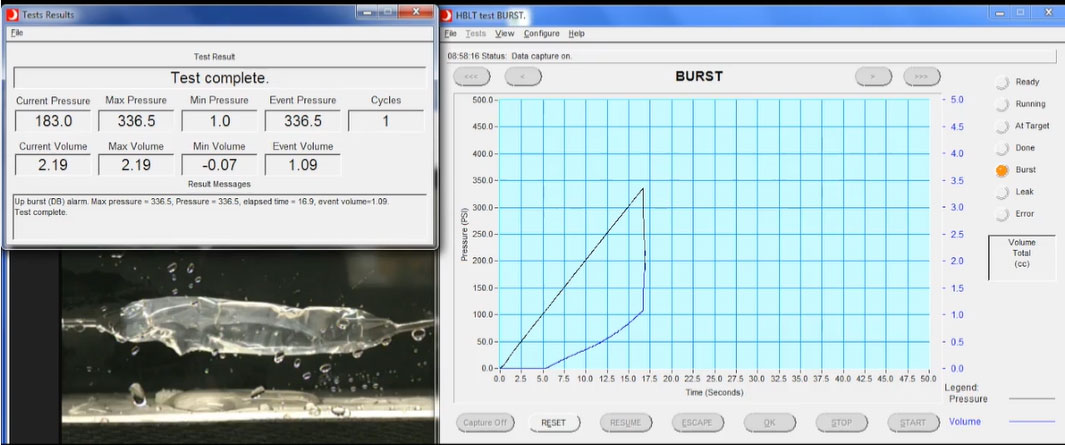Click the Up burst alarm result message

[x=202, y=202]
